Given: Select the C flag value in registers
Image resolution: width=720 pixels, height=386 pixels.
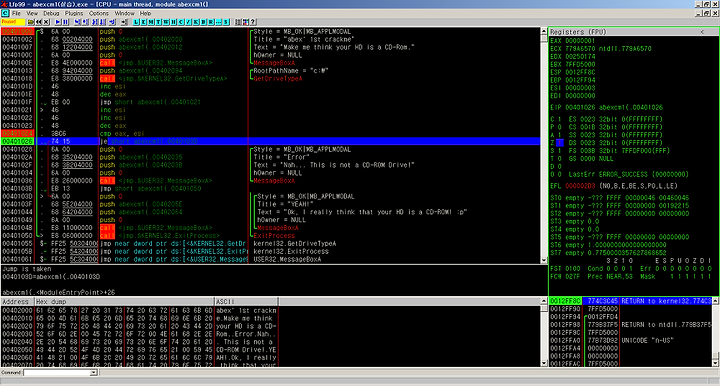Looking at the screenshot, I should click(x=560, y=119).
